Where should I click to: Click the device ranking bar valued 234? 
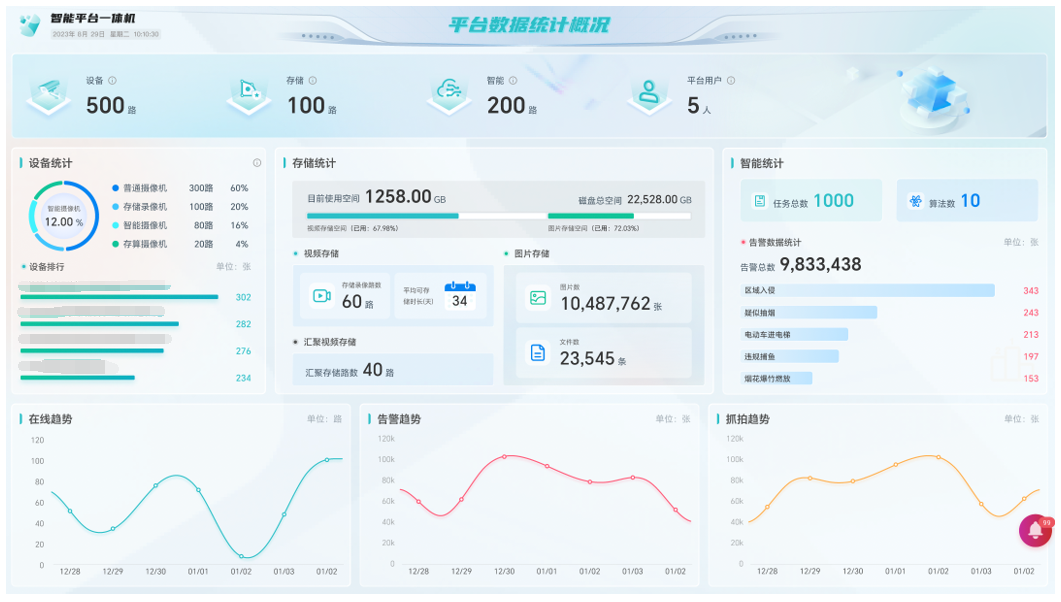pyautogui.click(x=77, y=377)
